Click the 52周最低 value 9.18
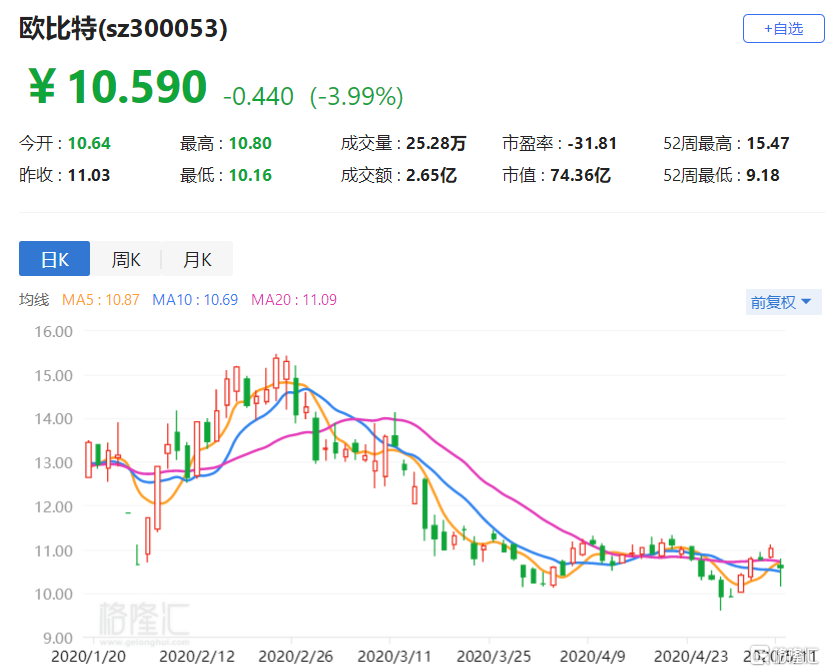The image size is (825, 672). [x=763, y=175]
